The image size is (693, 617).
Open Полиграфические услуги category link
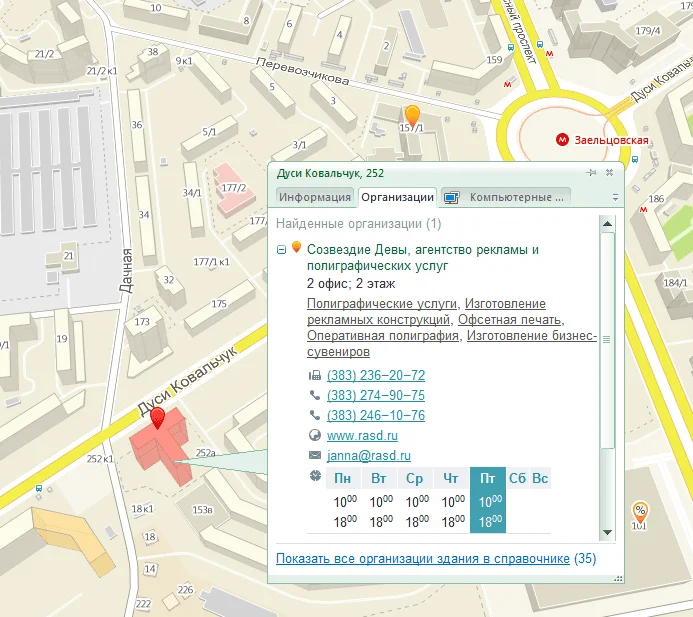pyautogui.click(x=382, y=304)
